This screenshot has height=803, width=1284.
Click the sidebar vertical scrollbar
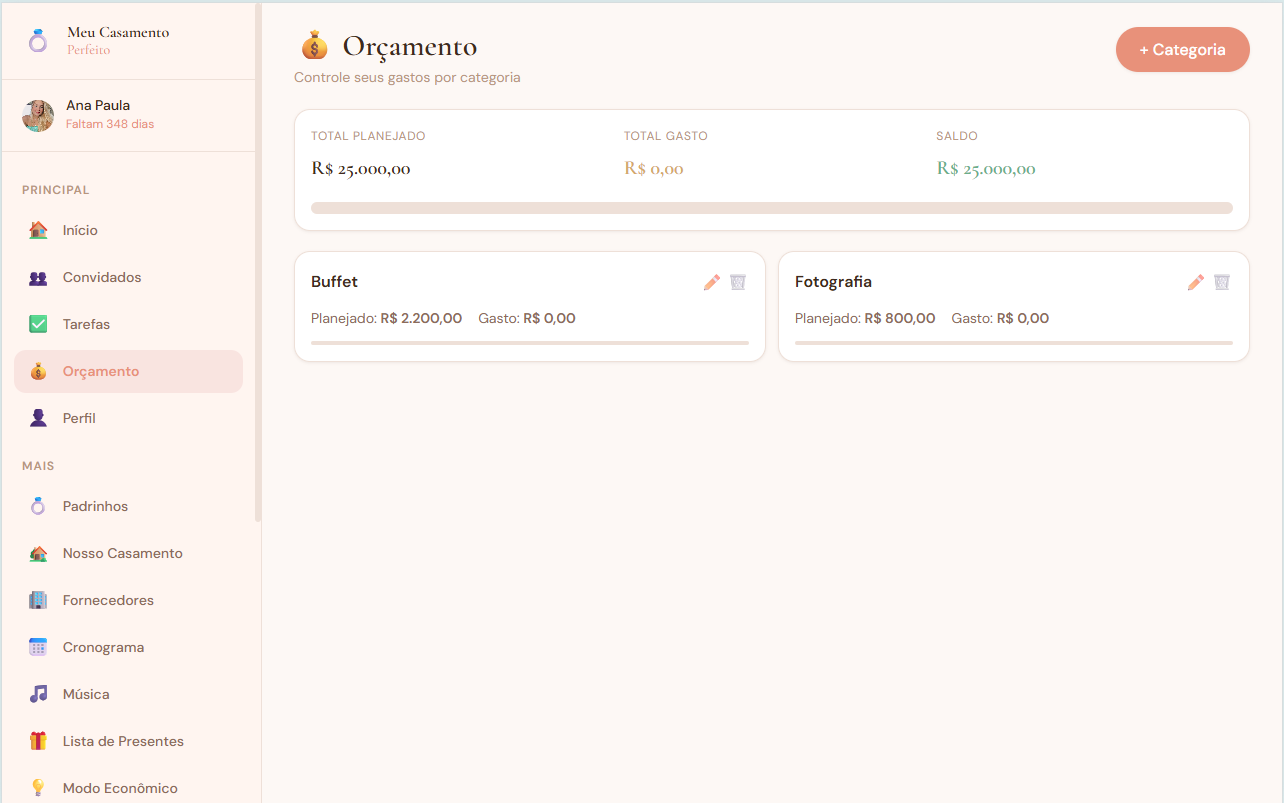[258, 262]
